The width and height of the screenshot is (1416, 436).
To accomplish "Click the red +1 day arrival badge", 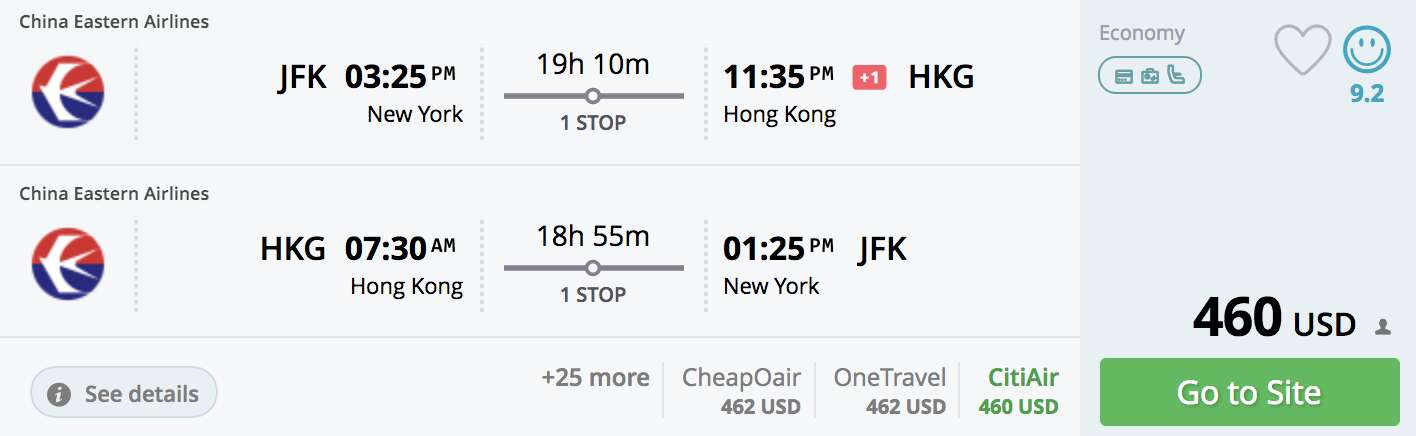I will (869, 76).
